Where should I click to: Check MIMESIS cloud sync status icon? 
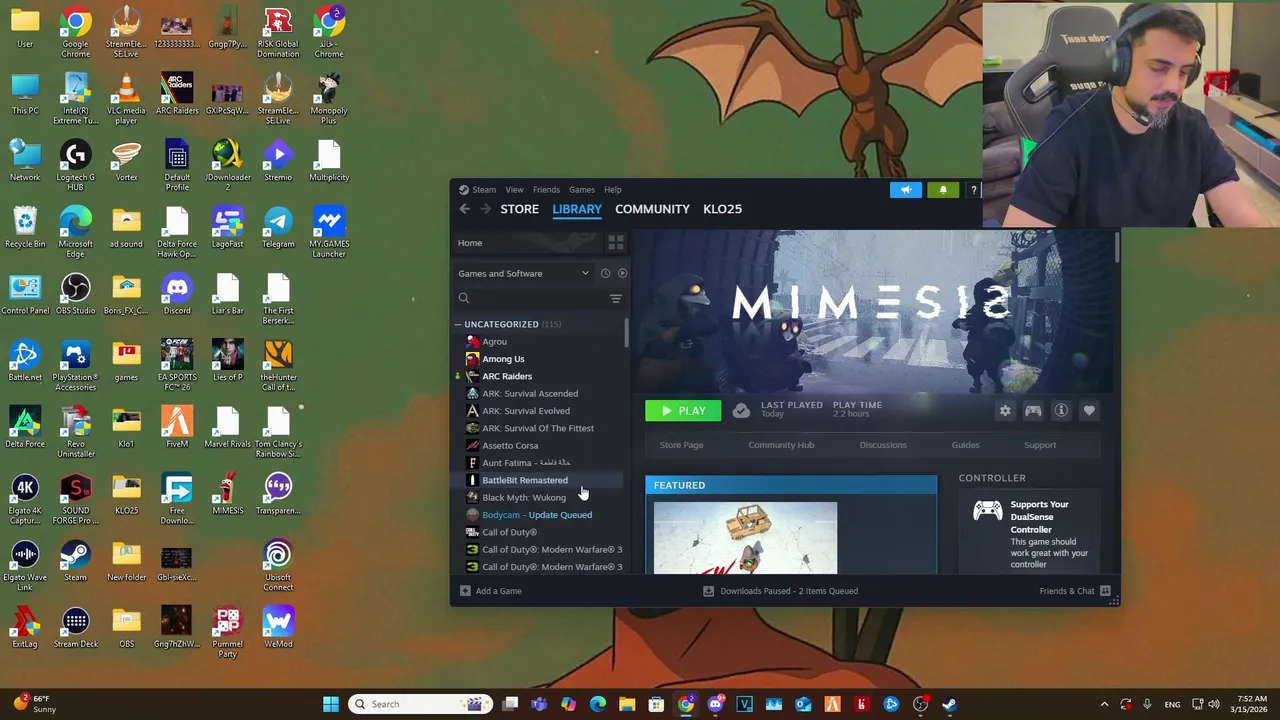[x=741, y=411]
